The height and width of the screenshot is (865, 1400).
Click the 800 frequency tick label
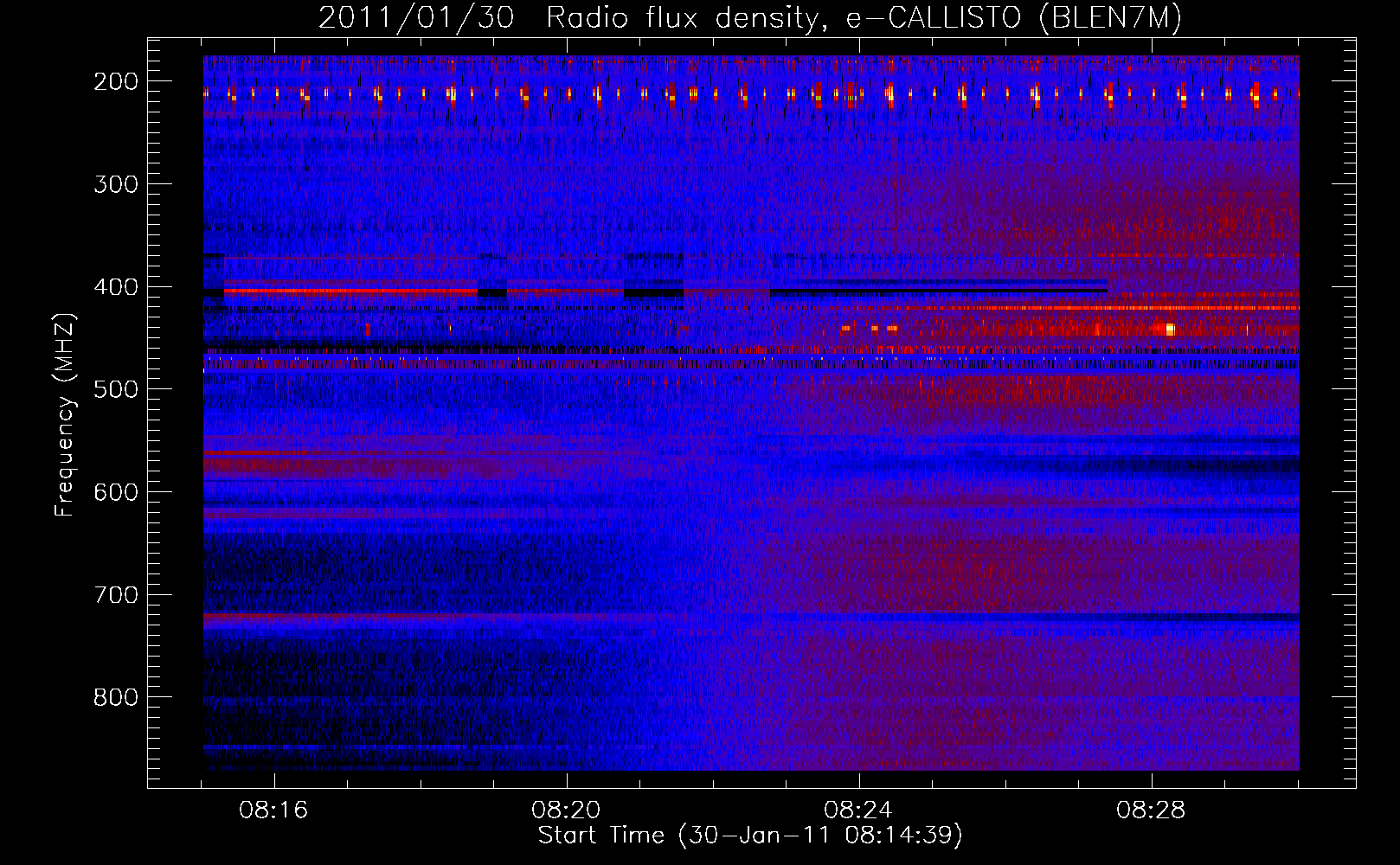click(x=115, y=697)
